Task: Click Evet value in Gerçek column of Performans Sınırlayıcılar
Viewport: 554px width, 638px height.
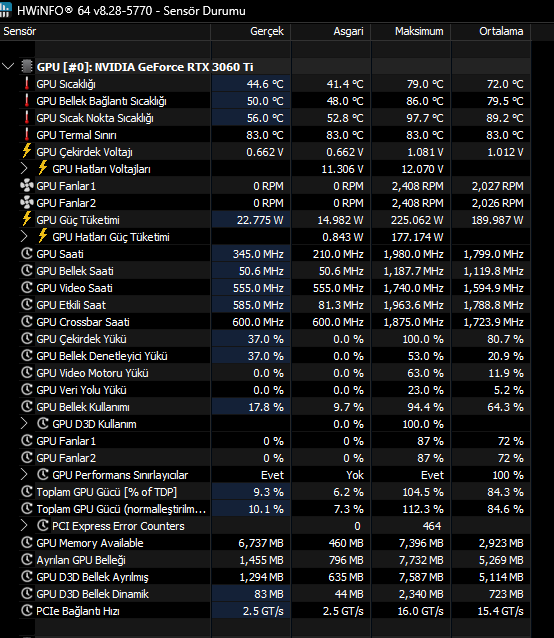Action: pos(272,475)
